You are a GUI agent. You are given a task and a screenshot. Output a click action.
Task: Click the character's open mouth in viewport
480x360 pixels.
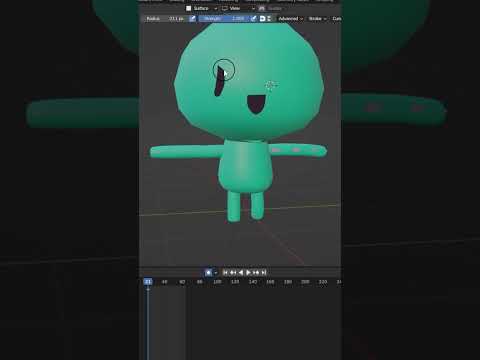[x=256, y=104]
